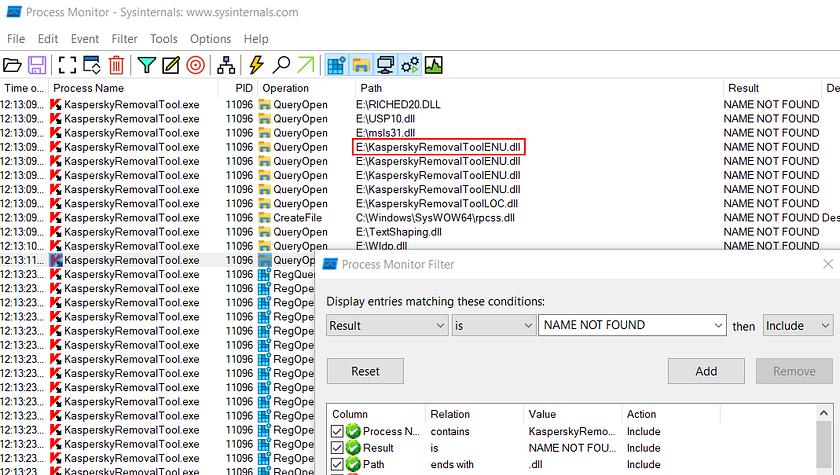Close the Process Monitor Filter dialog

pos(828,264)
